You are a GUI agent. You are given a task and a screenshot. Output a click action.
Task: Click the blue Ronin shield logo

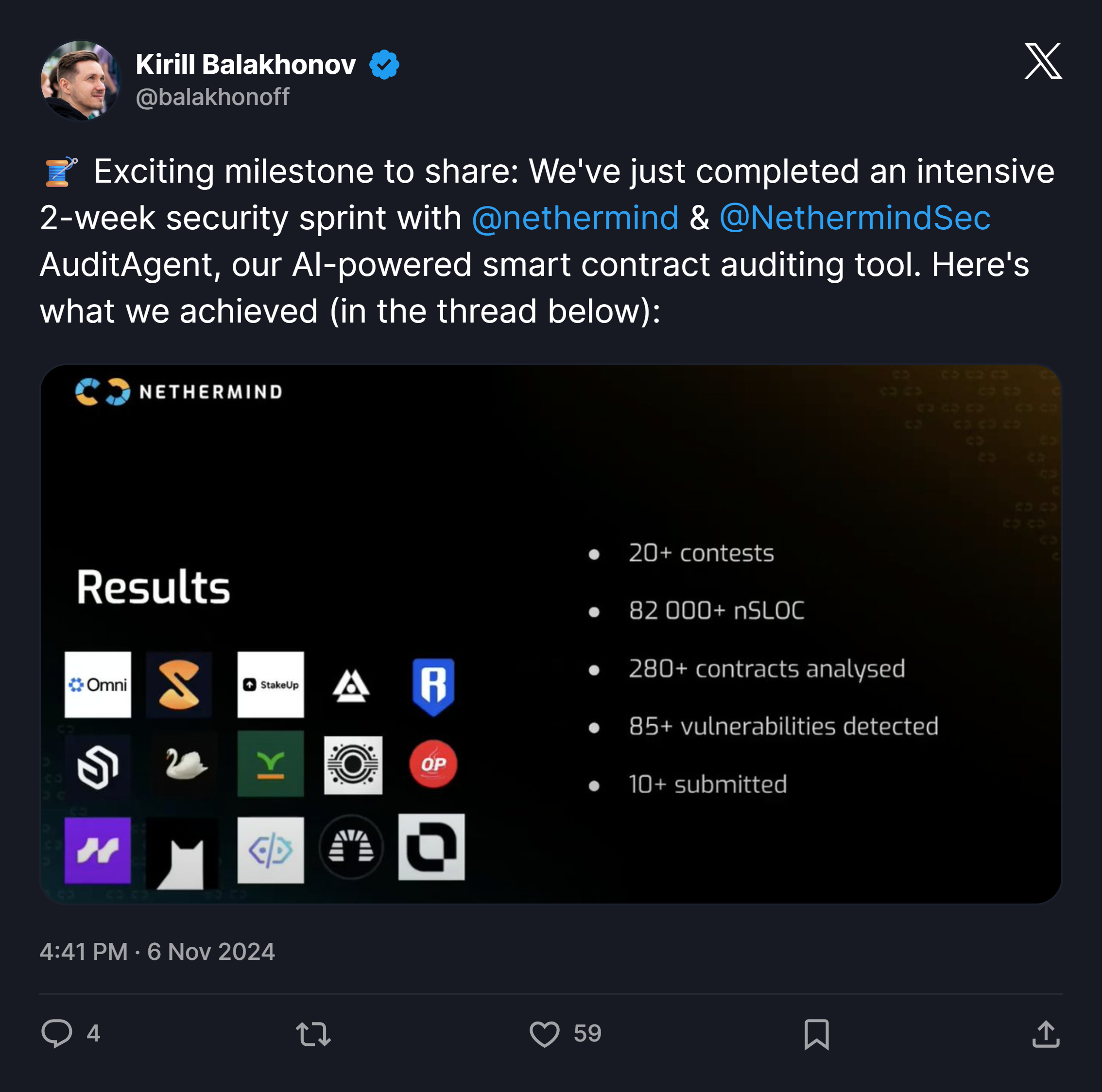[433, 686]
